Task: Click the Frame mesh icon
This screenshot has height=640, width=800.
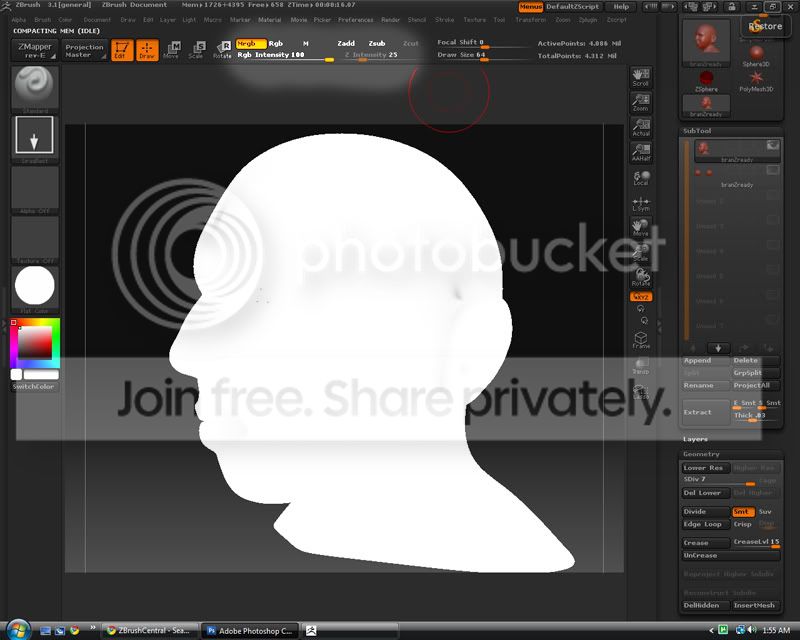Action: [x=641, y=340]
